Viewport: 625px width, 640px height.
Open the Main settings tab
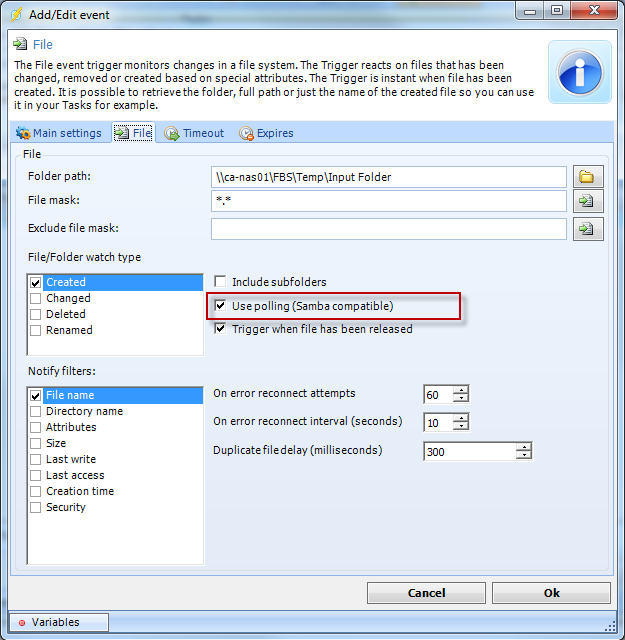tap(59, 133)
